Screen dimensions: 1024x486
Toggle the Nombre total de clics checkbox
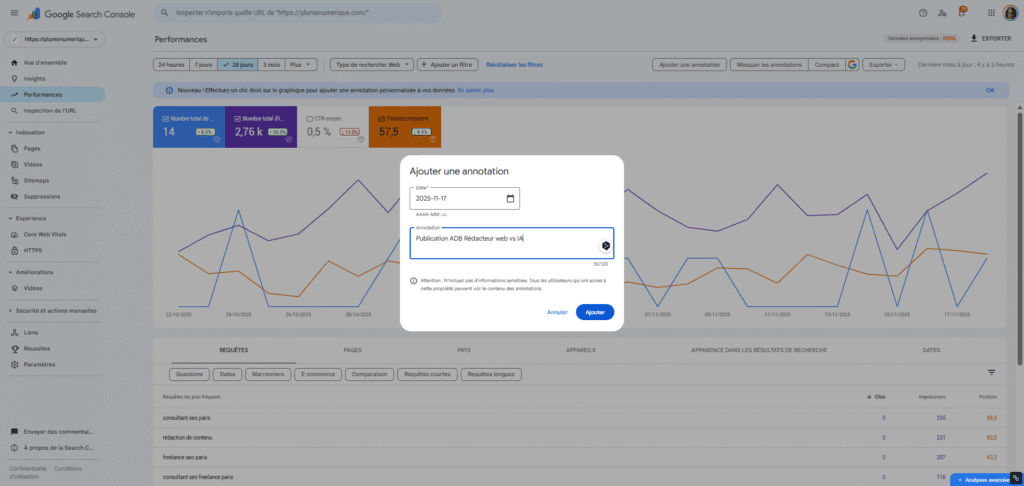click(165, 117)
